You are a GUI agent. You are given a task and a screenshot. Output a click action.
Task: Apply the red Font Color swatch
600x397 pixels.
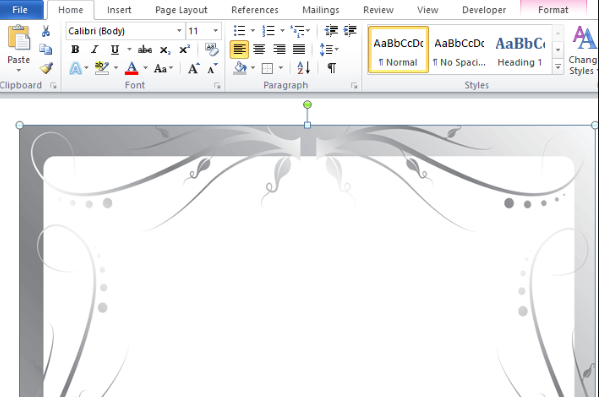coord(131,69)
